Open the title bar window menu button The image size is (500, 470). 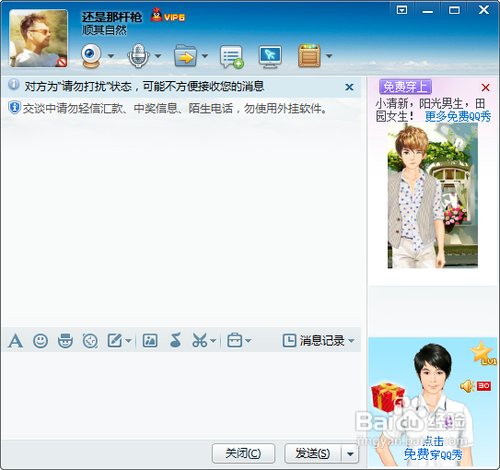click(x=402, y=10)
